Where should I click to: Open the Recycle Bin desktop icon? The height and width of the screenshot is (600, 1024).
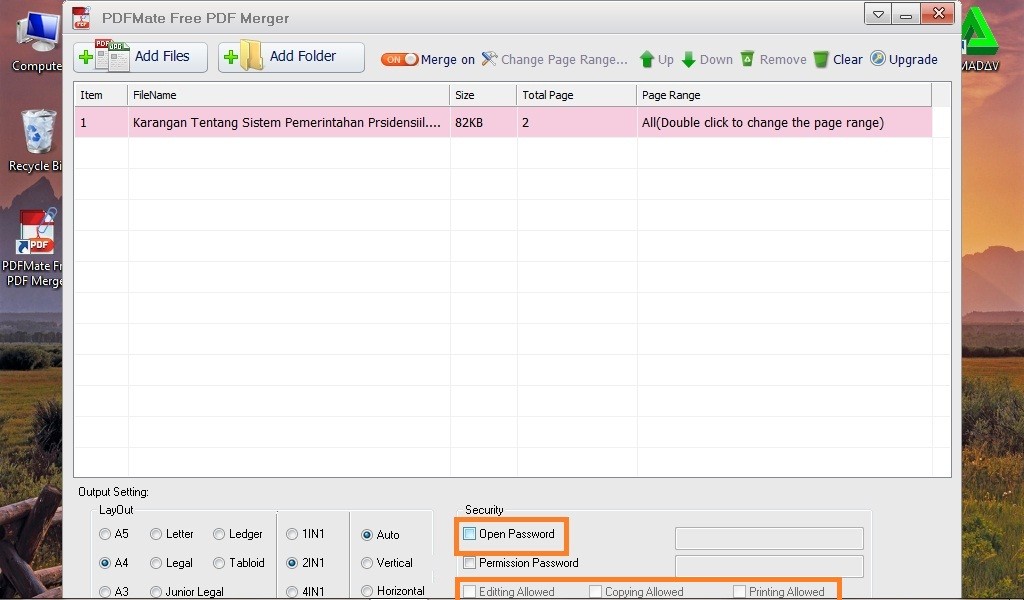coord(37,140)
